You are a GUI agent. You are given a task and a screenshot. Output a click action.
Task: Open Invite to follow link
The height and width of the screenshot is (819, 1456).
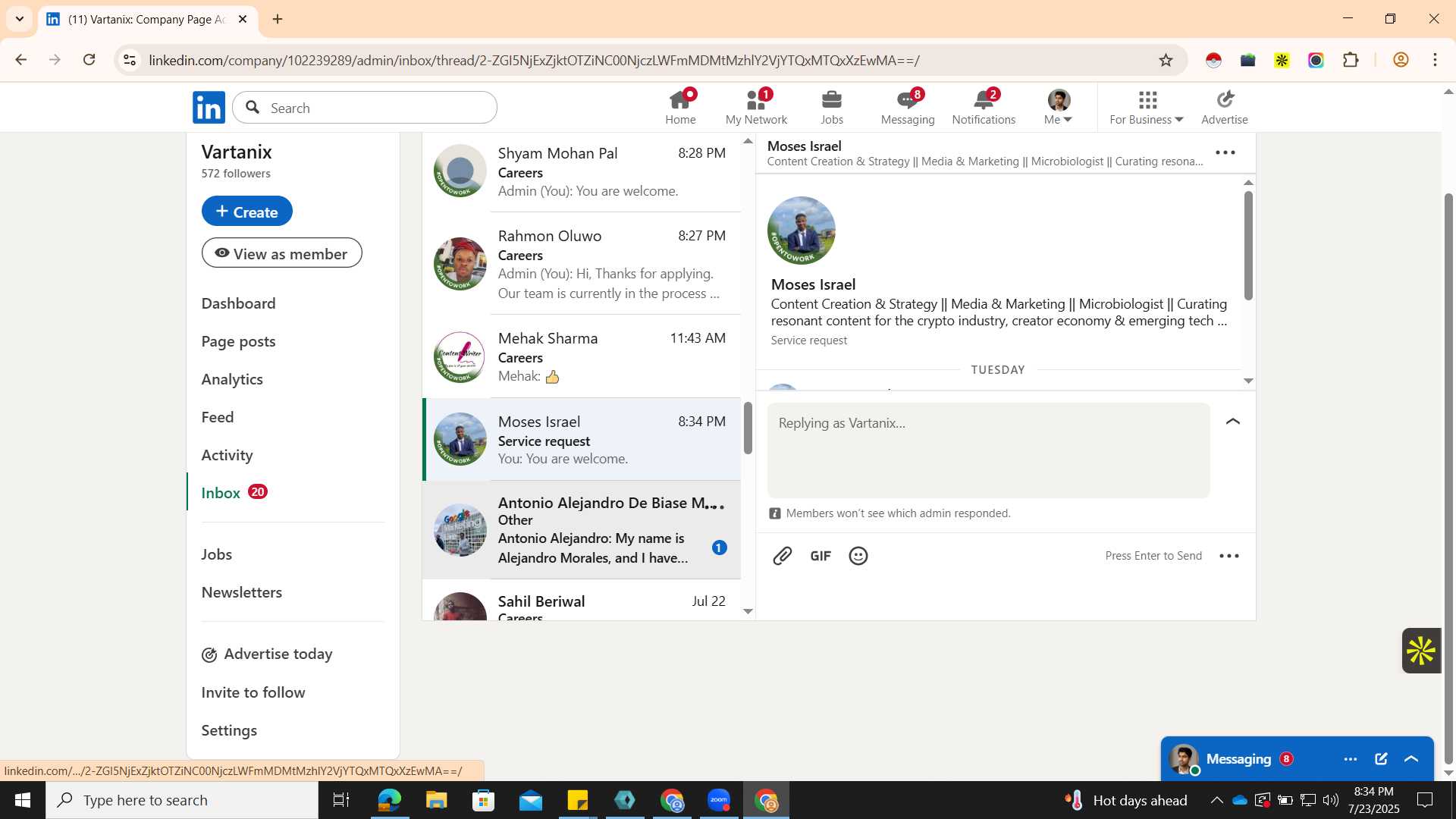[x=253, y=692]
